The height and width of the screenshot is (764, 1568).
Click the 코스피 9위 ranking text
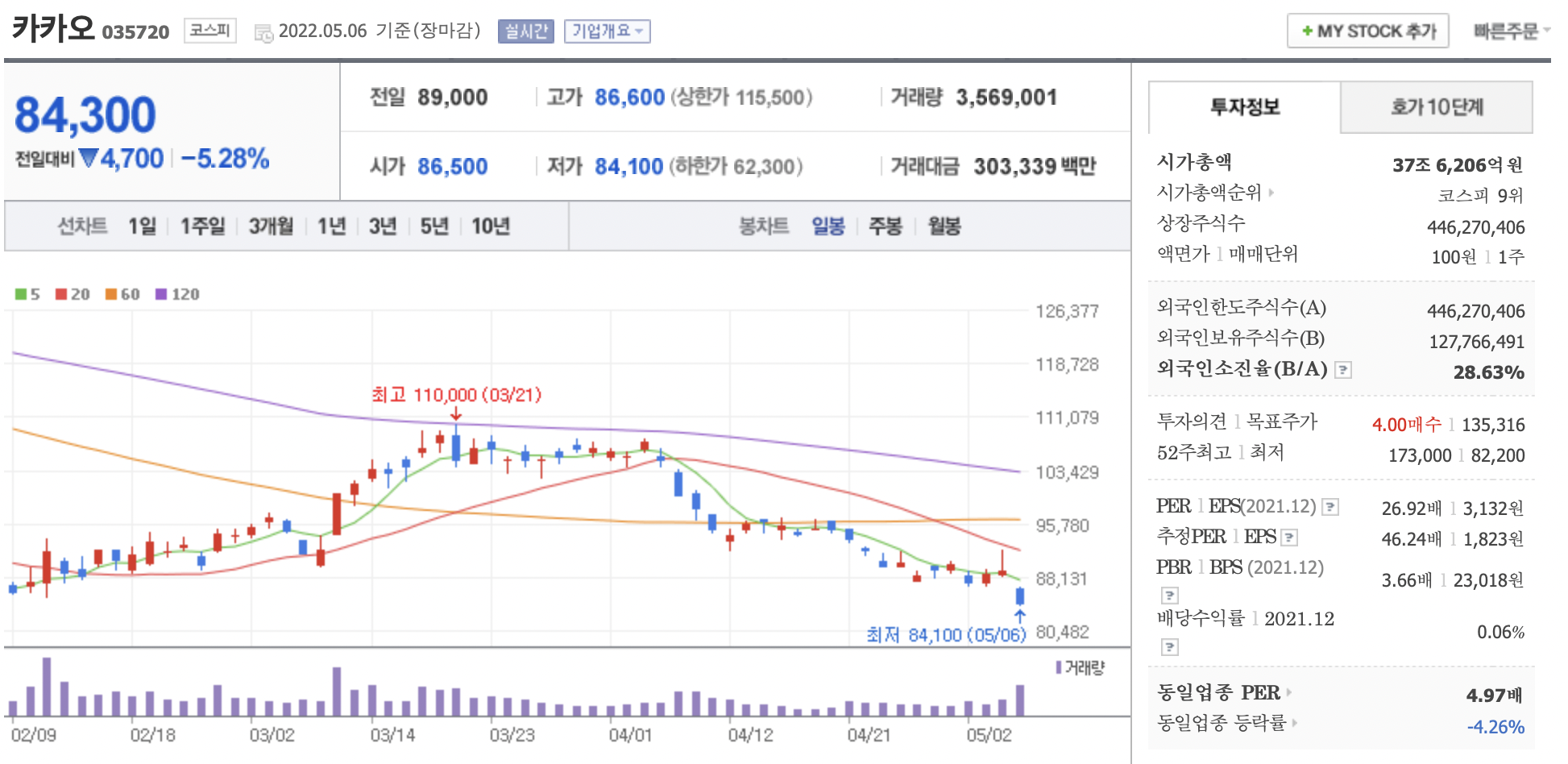click(1480, 196)
